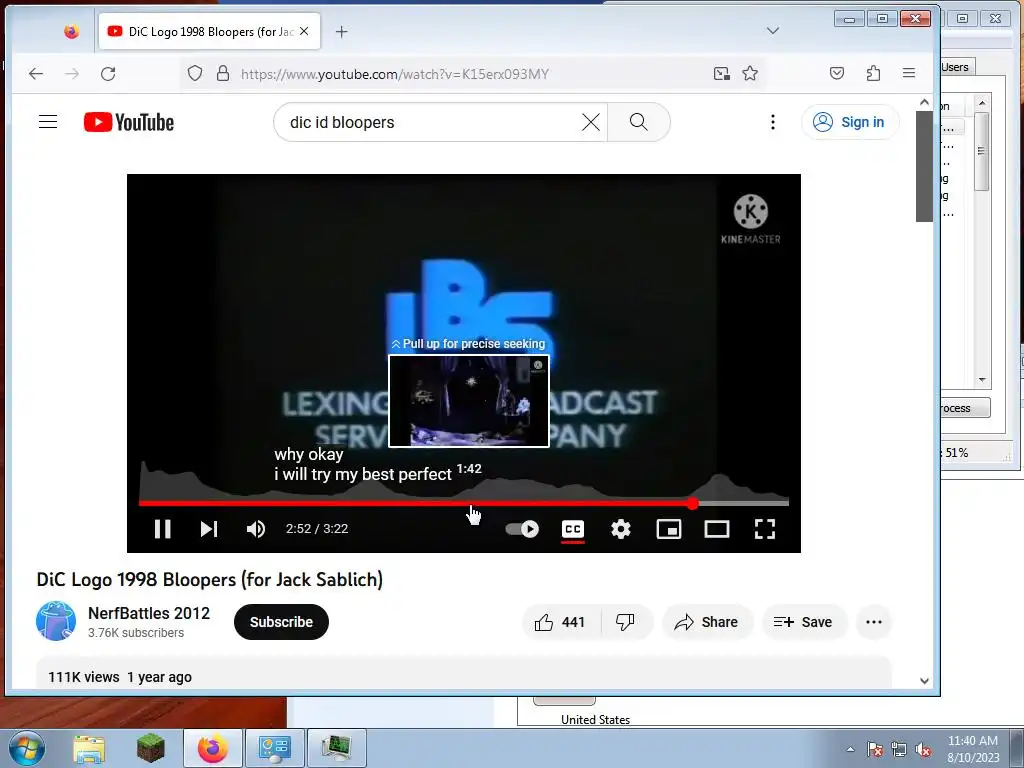Viewport: 1024px width, 768px height.
Task: Go forward in Firefox
Action: click(72, 74)
